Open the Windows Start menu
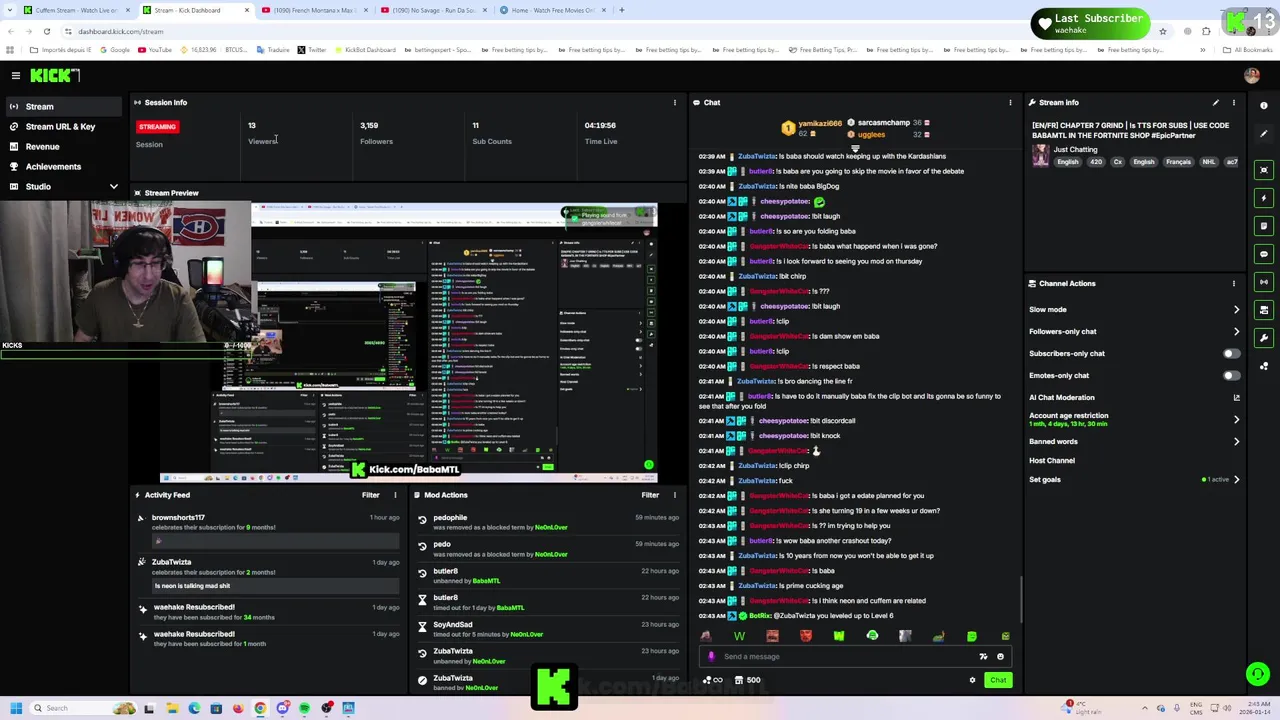This screenshot has height=720, width=1280. (15, 708)
